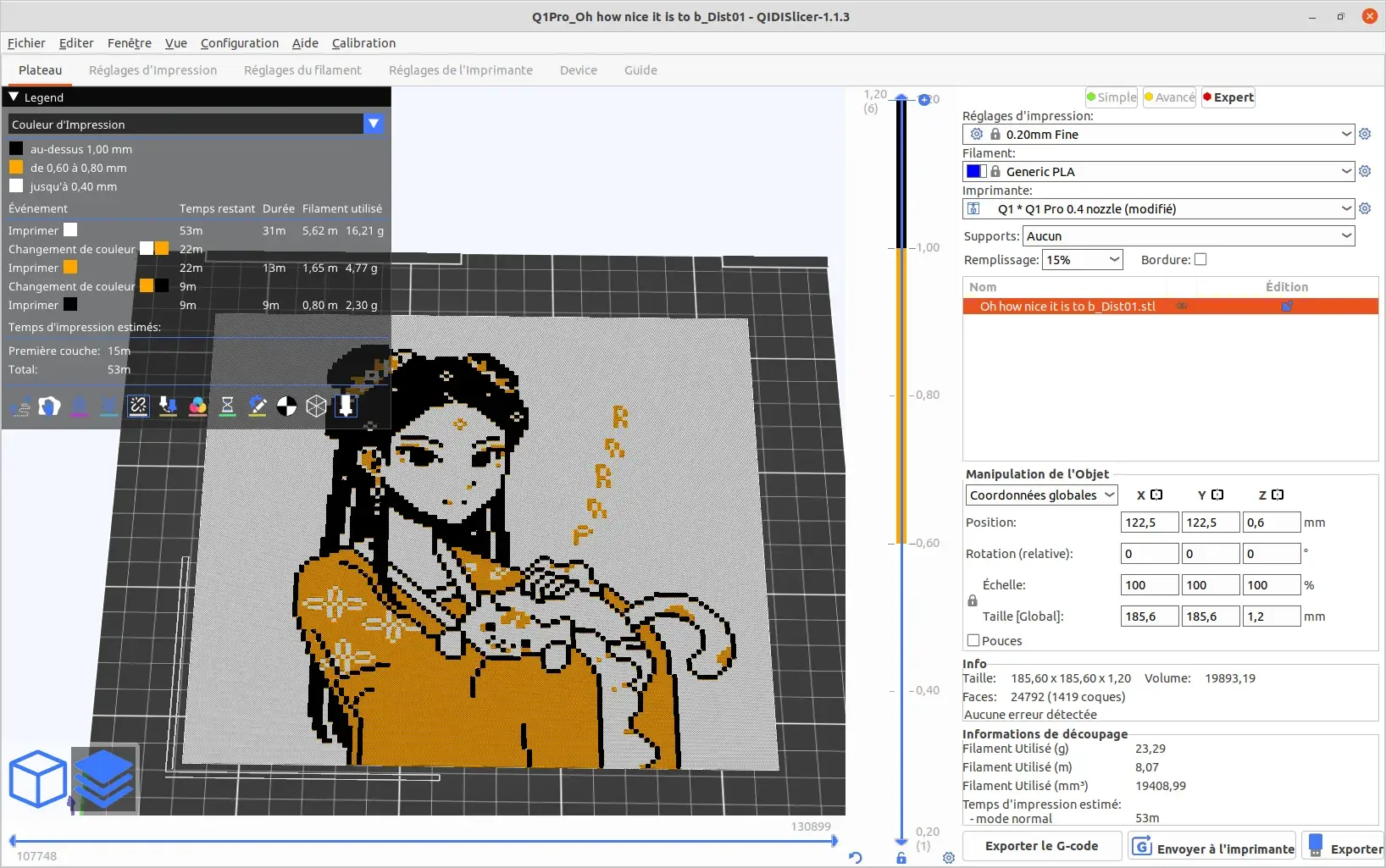Click the vertical layer slider top handle
The height and width of the screenshot is (868, 1386).
pos(901,99)
